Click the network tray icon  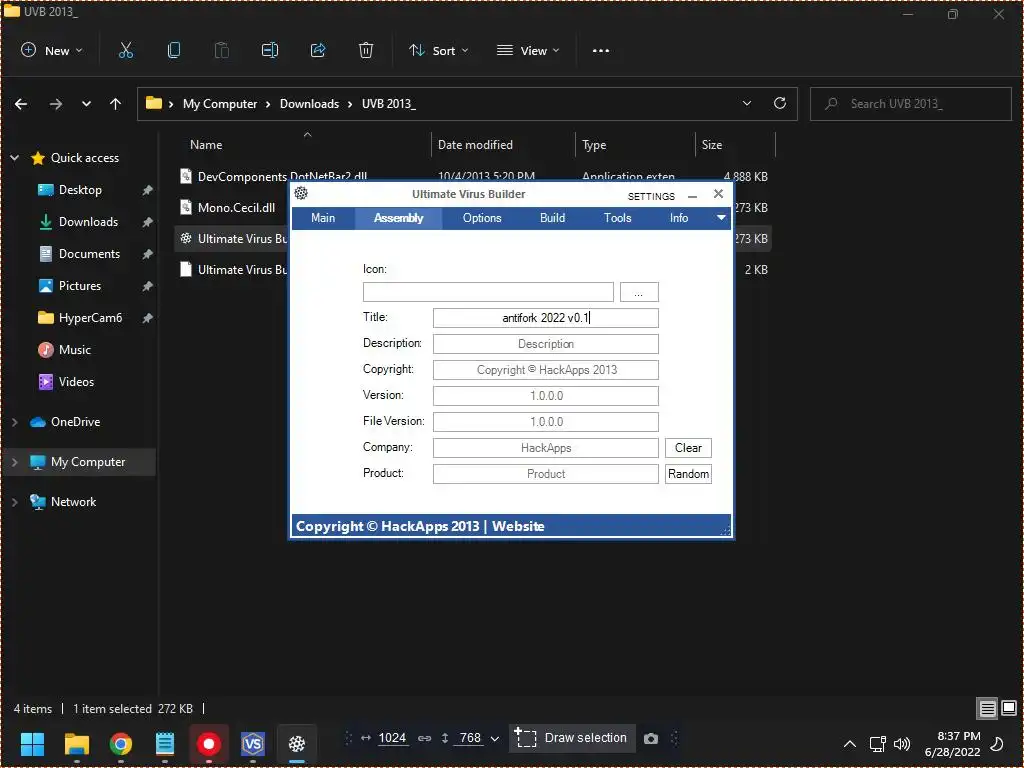(878, 744)
